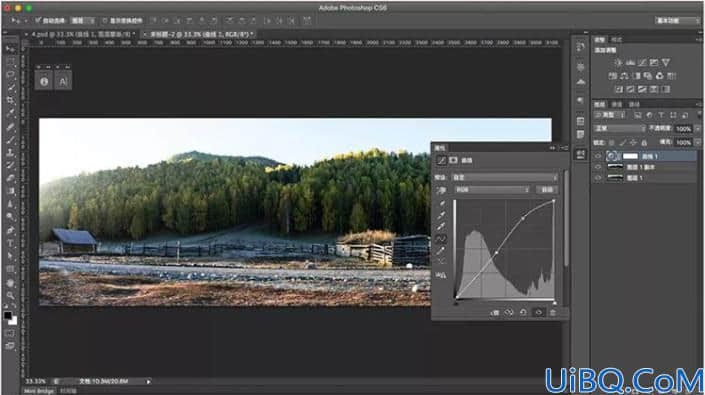Click the foreground color swatch
The width and height of the screenshot is (705, 395).
pos(8,315)
